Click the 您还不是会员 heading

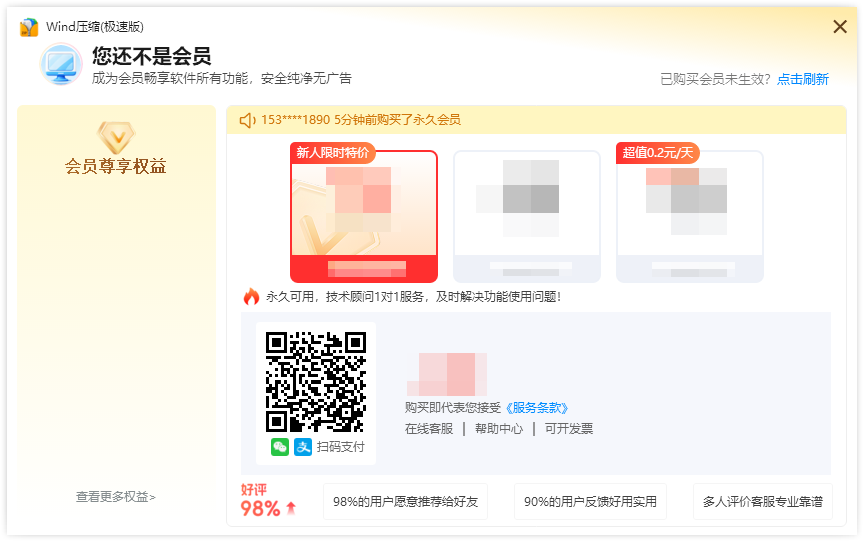[x=152, y=56]
